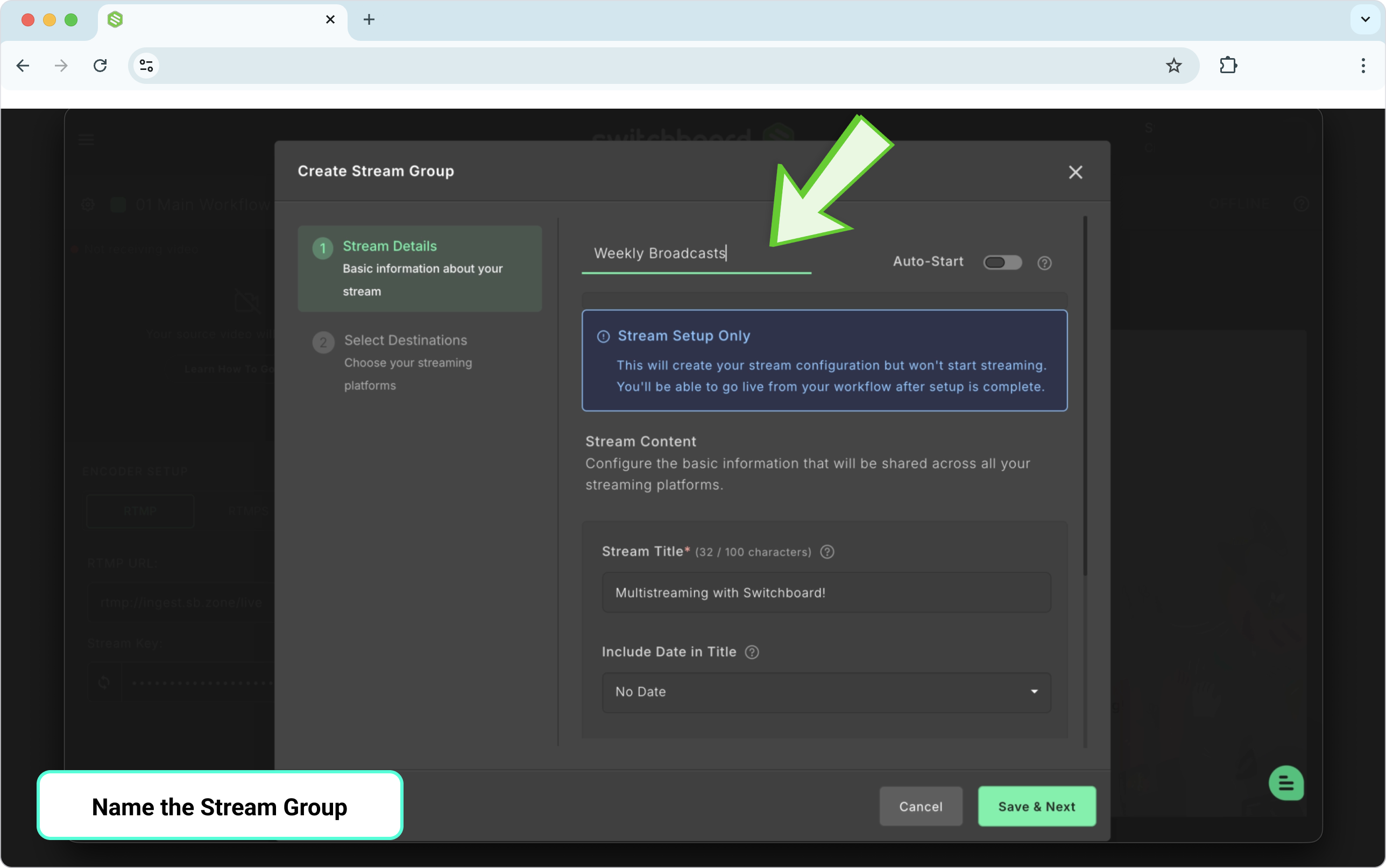Open a new browser tab
Viewport: 1386px width, 868px height.
pos(369,20)
